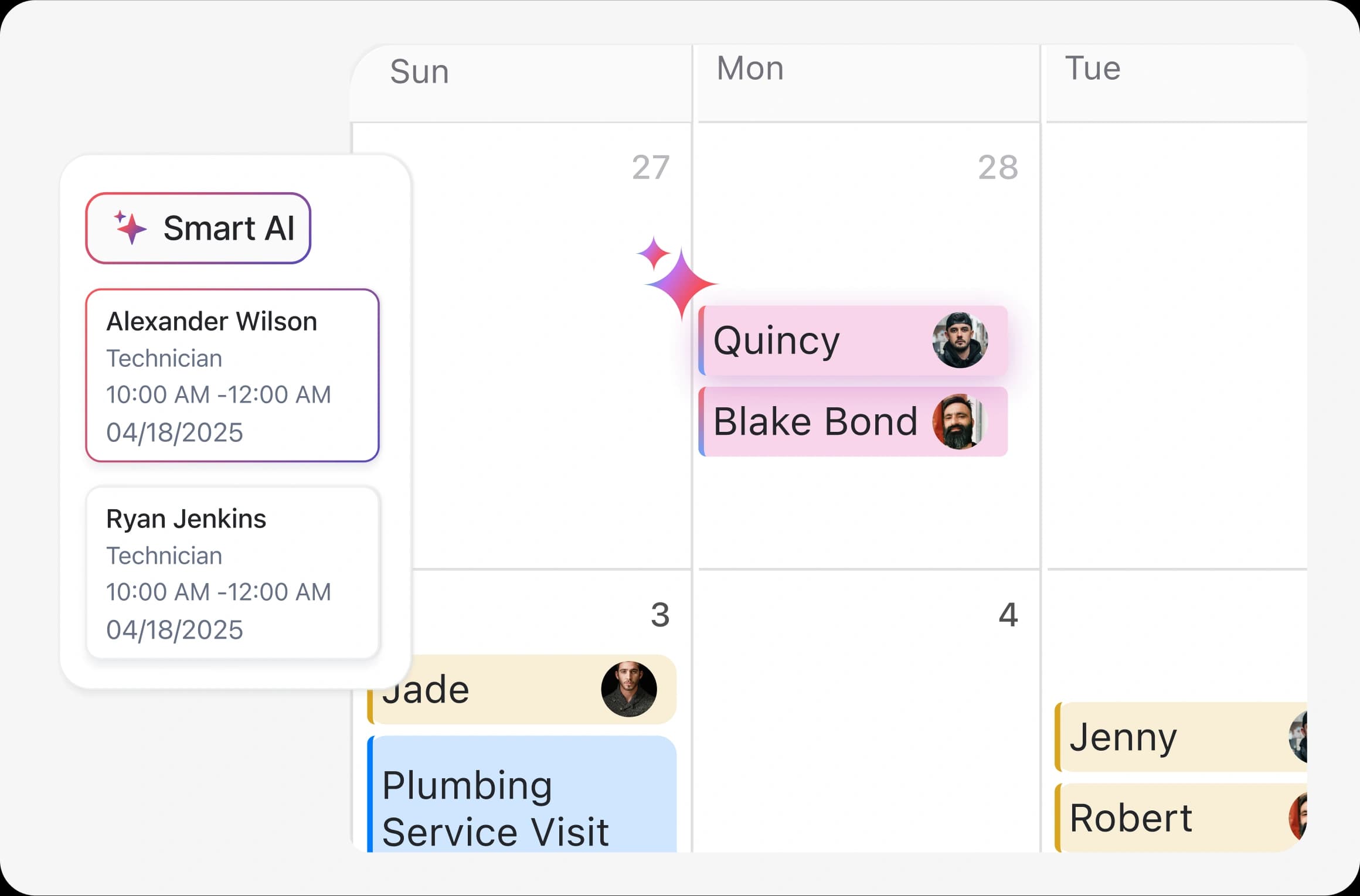Select day 4 on the calendar
The width and height of the screenshot is (1360, 896).
[x=1008, y=615]
